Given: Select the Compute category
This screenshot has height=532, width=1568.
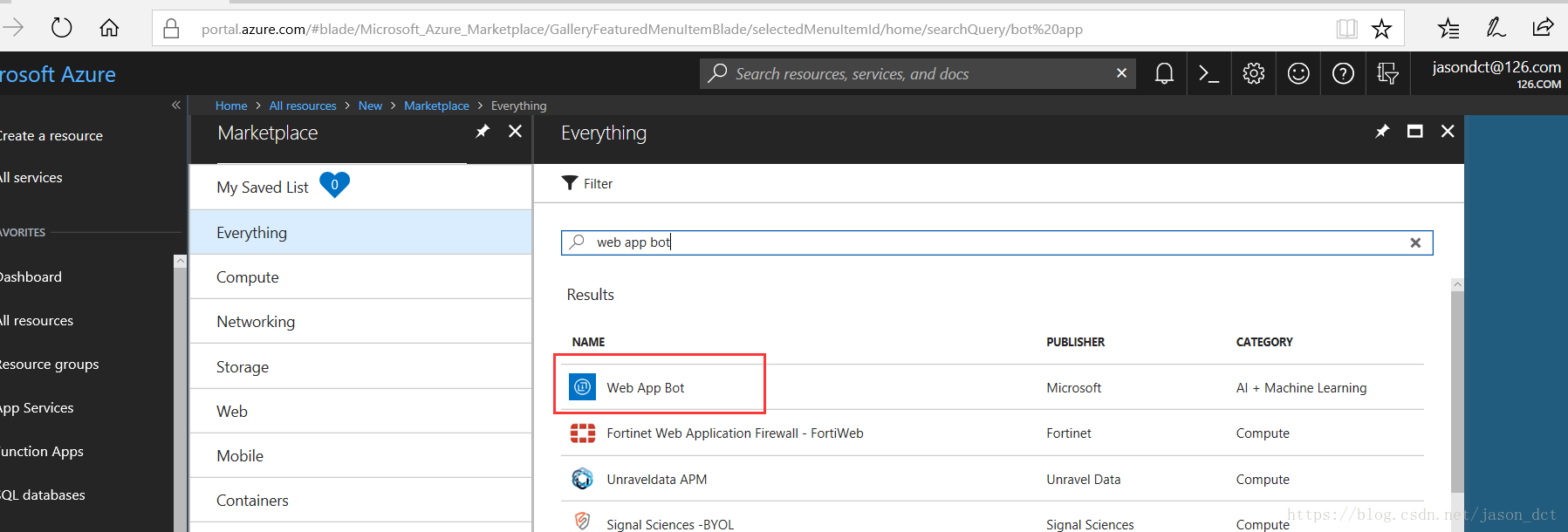Looking at the screenshot, I should pos(248,277).
